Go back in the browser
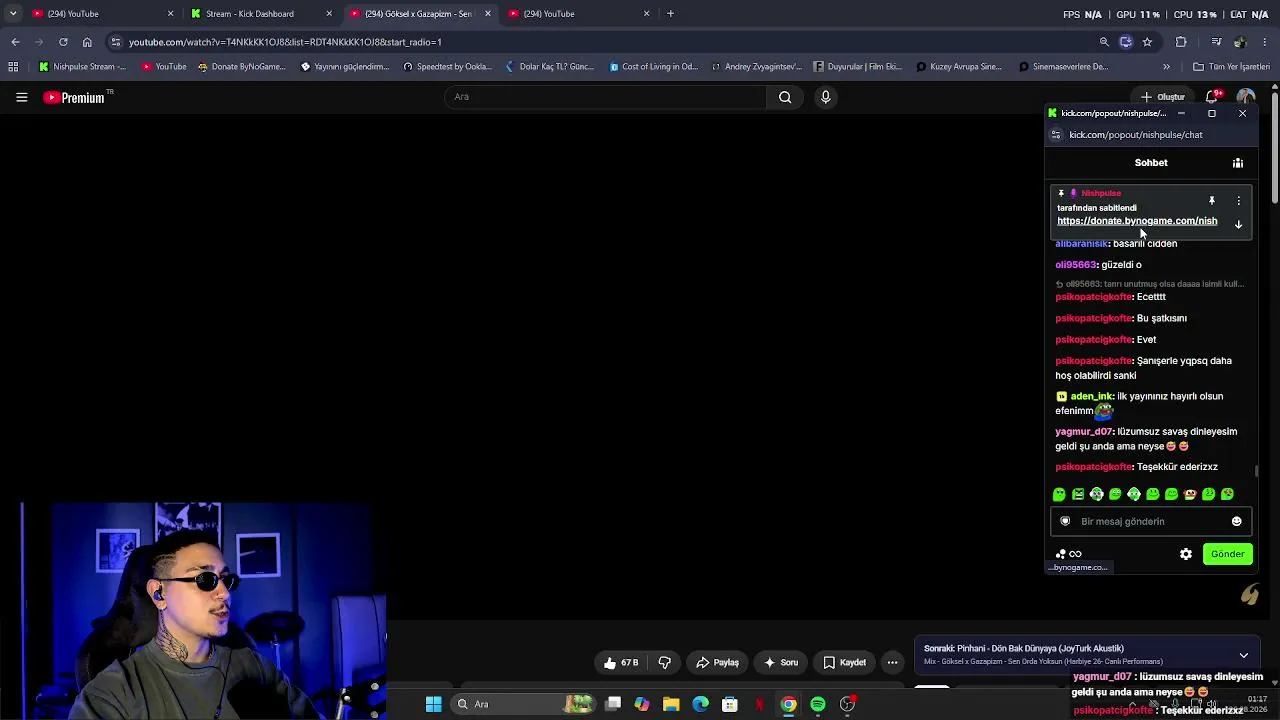The image size is (1280, 720). coord(15,42)
